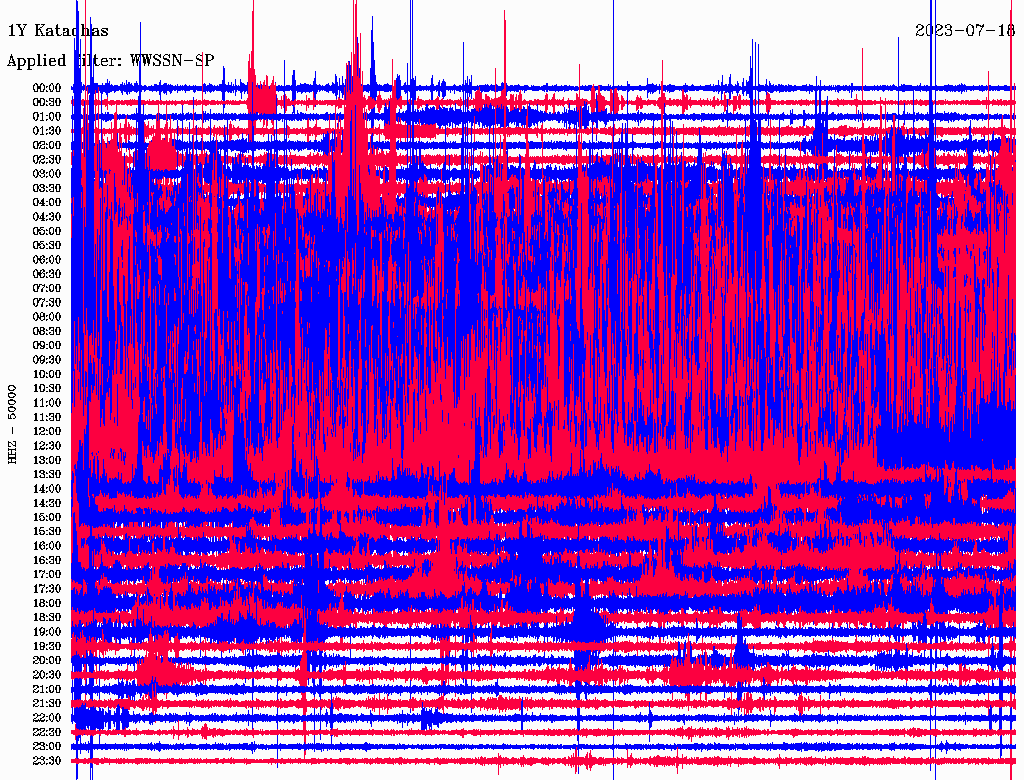The width and height of the screenshot is (1024, 780).
Task: Click the 13:30 time label
Action: pos(47,475)
